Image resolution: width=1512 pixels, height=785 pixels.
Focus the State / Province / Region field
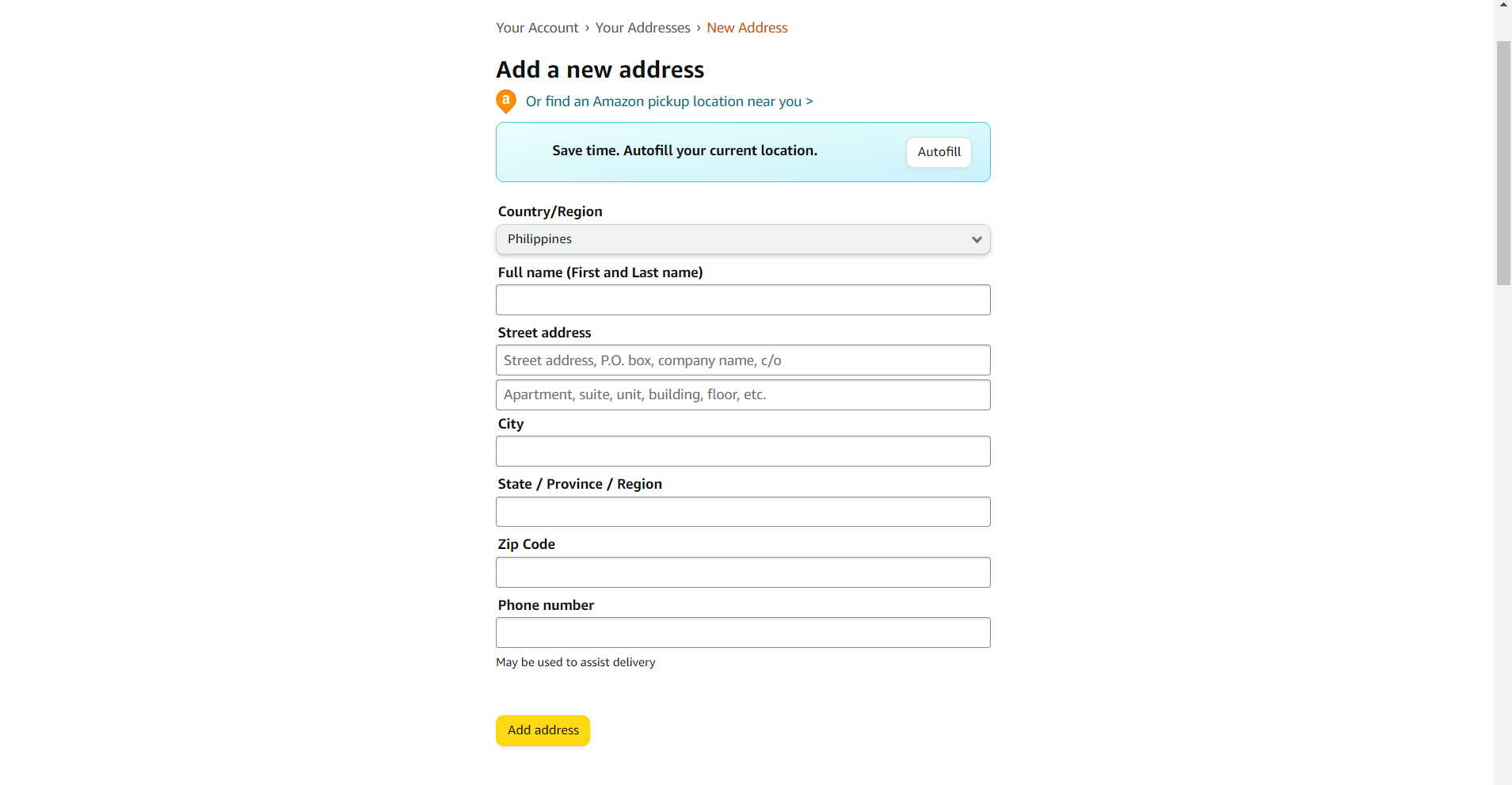click(x=743, y=512)
